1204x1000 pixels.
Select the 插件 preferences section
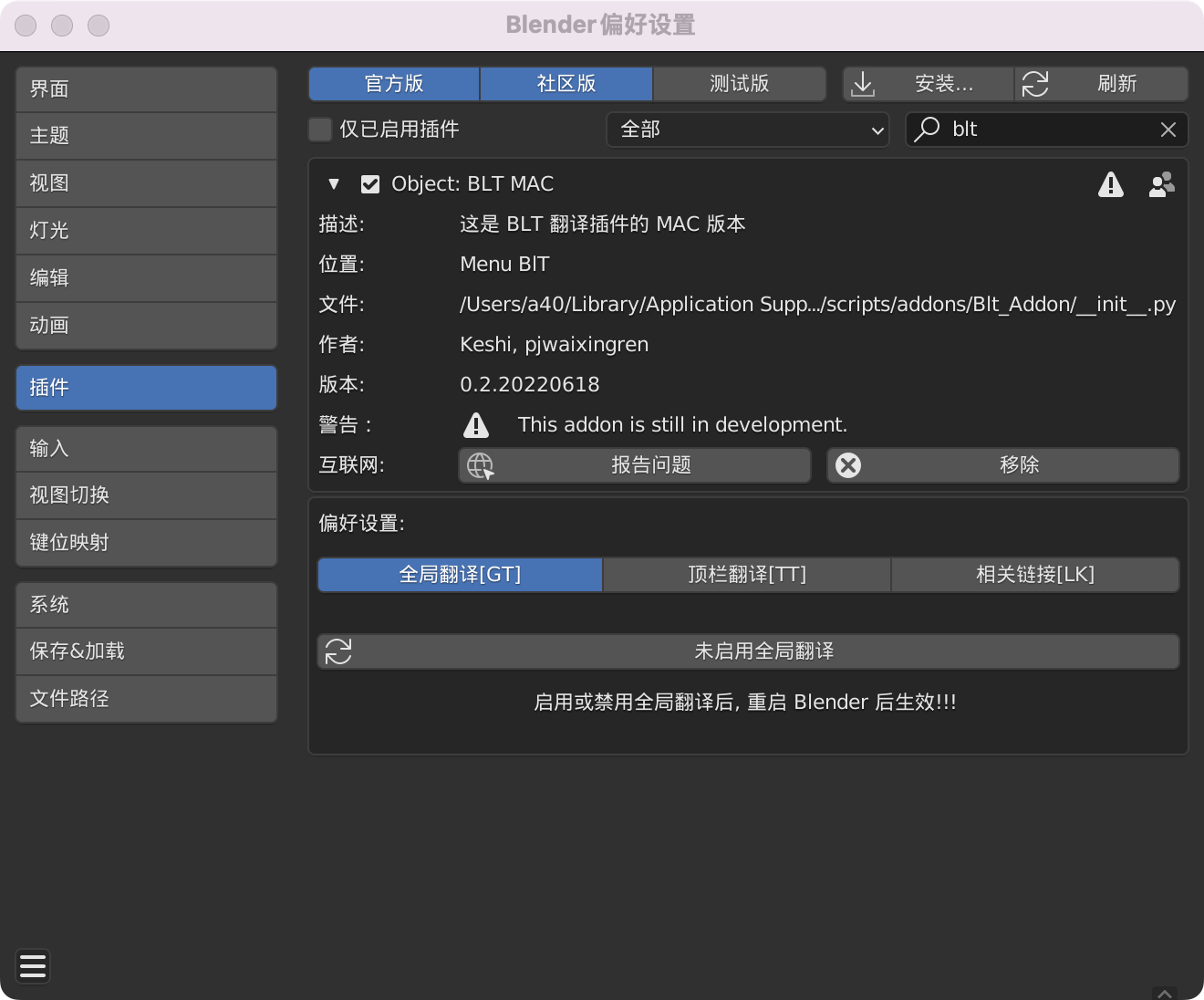coord(146,388)
